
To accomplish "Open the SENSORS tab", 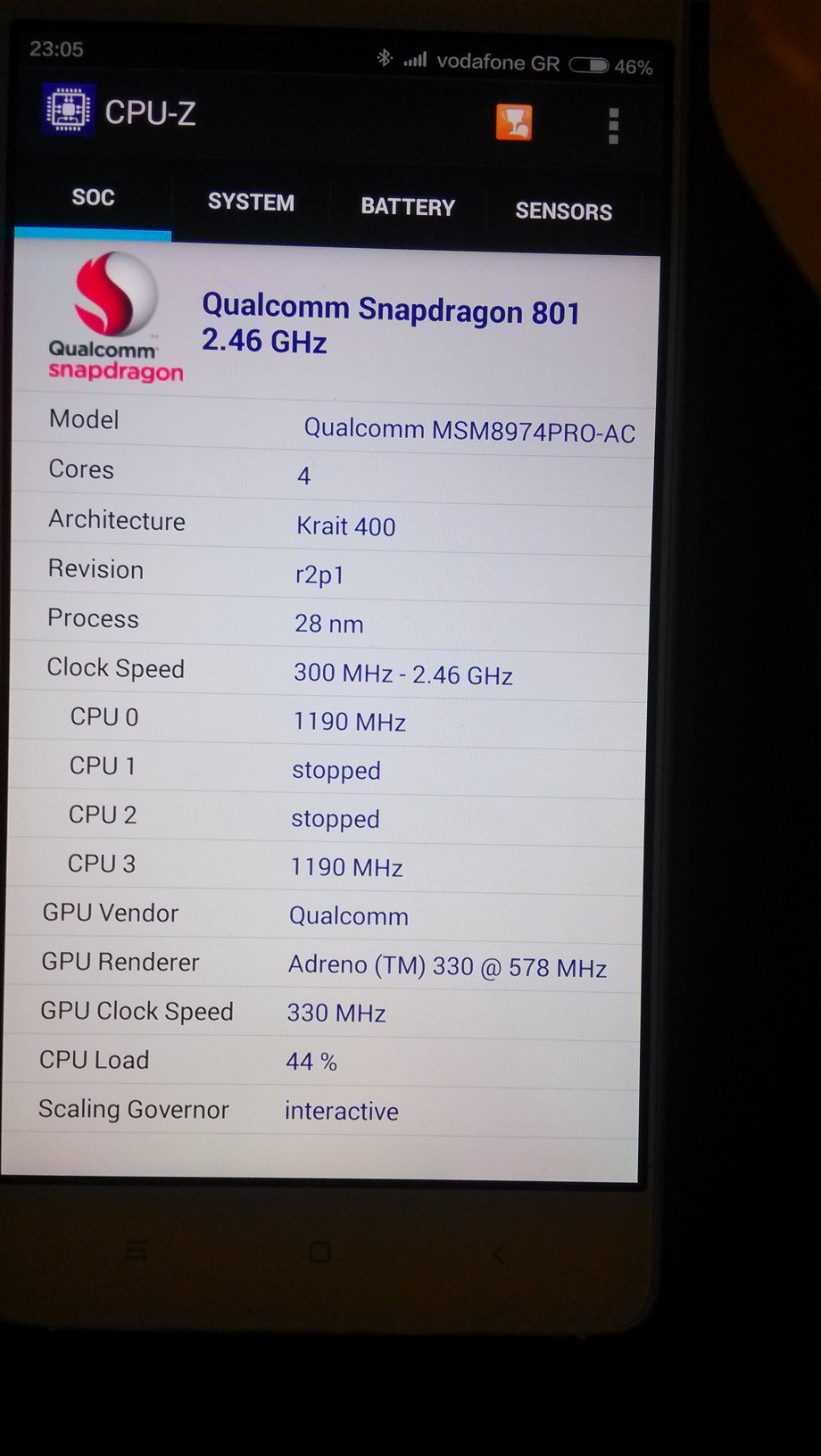I will click(564, 211).
